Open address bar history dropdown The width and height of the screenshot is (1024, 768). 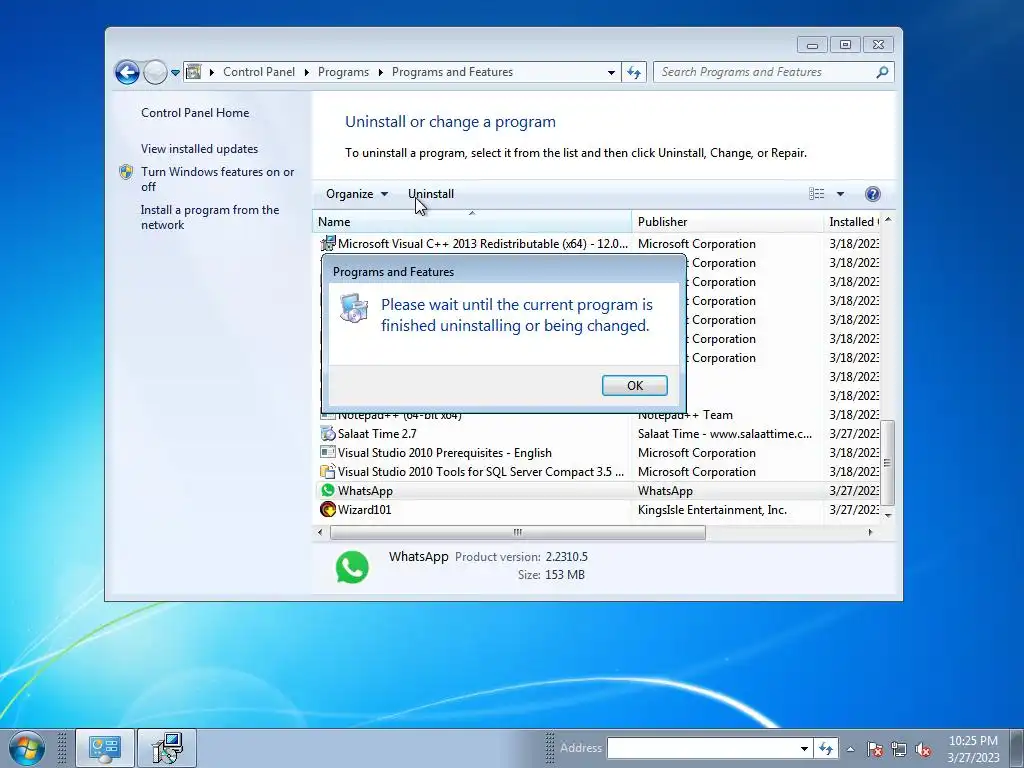611,72
